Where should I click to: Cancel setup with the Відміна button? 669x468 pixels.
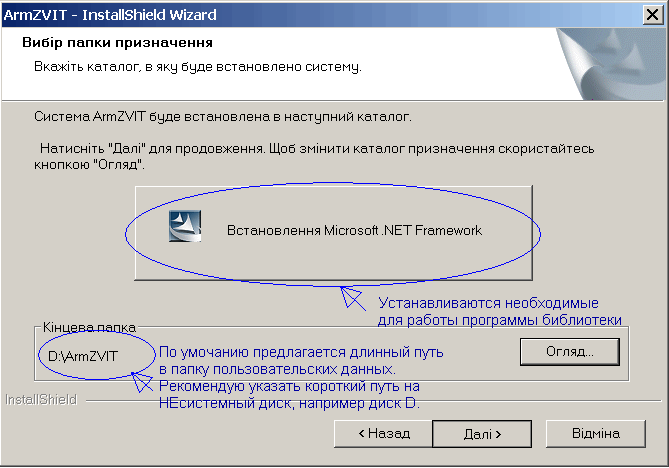point(596,434)
